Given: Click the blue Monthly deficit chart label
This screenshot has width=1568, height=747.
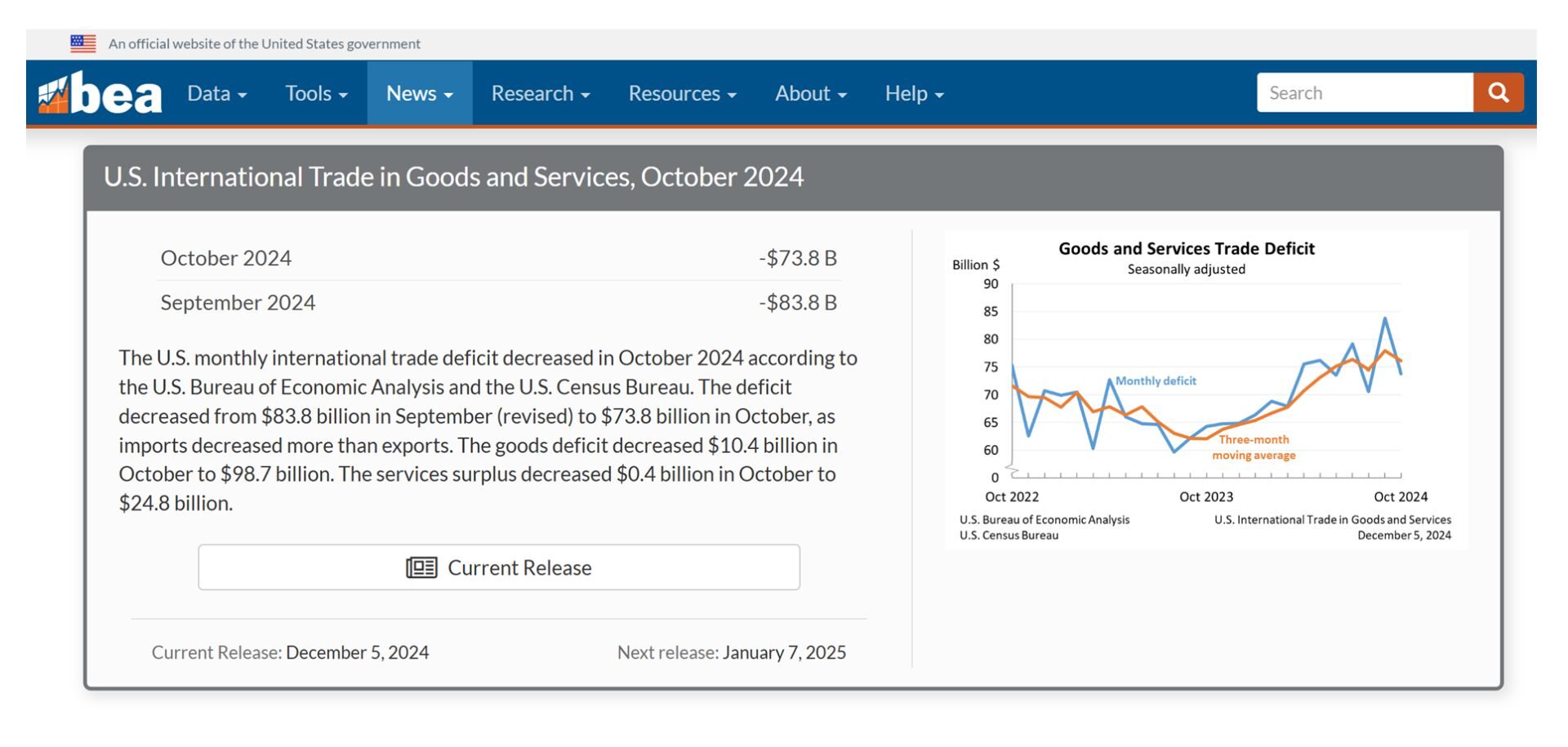Looking at the screenshot, I should coord(1155,381).
